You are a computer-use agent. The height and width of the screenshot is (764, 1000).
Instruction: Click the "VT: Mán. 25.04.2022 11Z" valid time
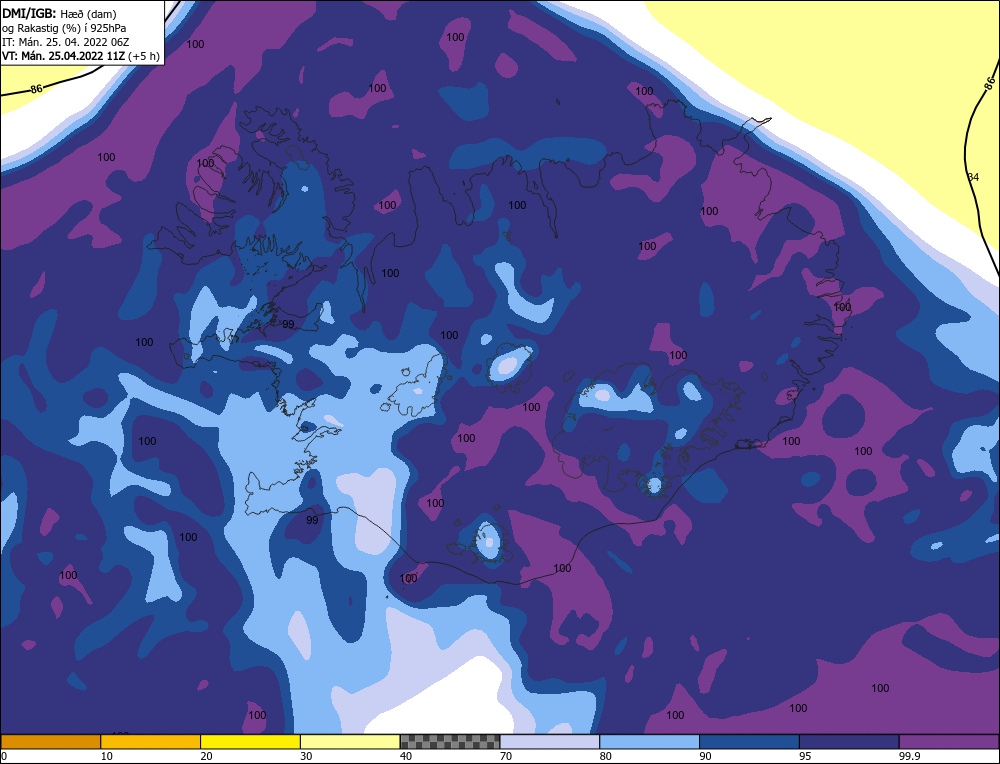[x=64, y=56]
